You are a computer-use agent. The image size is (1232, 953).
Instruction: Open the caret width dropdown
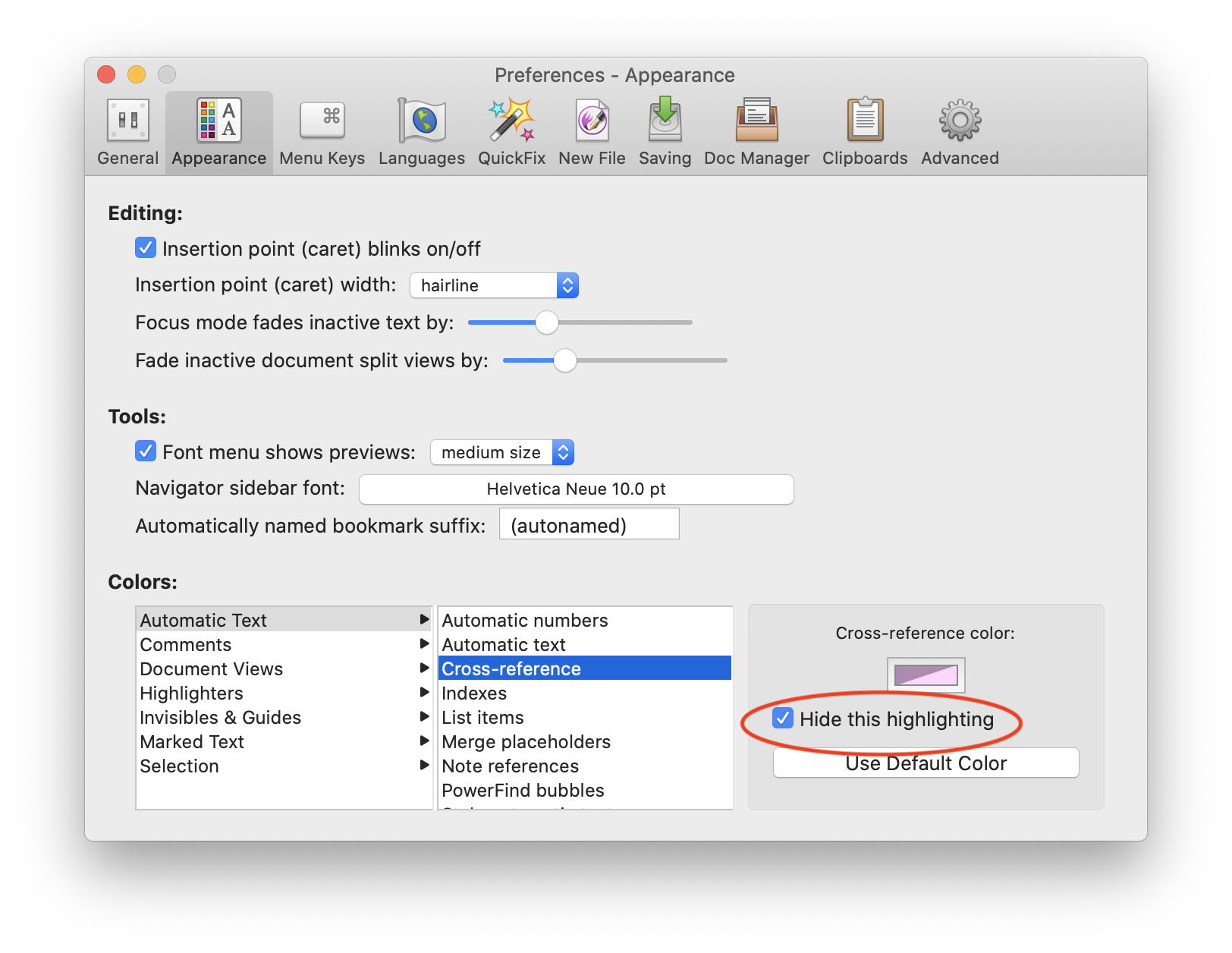pos(567,285)
